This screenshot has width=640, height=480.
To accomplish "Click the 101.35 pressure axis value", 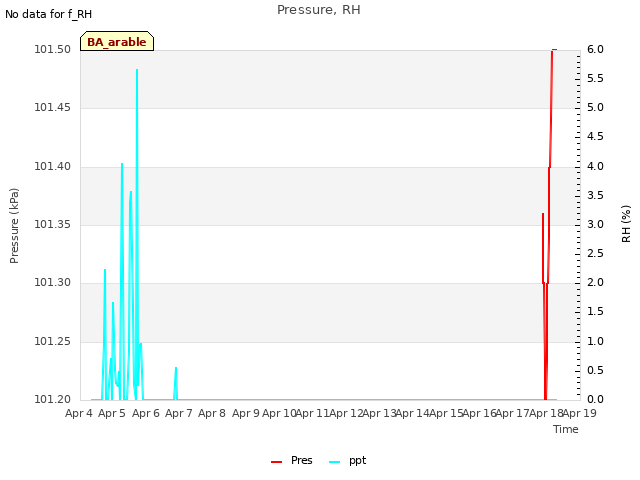I will 53,224.
